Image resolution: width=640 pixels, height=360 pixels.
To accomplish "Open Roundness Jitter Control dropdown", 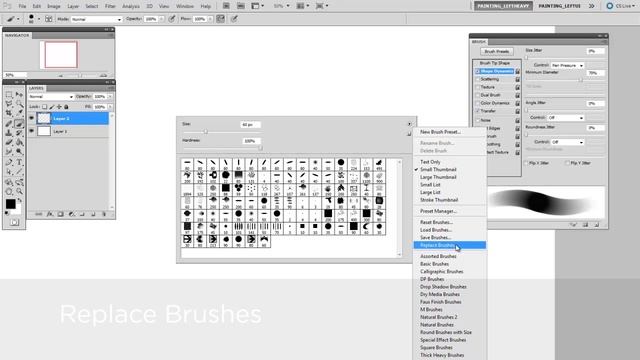I will pyautogui.click(x=567, y=142).
